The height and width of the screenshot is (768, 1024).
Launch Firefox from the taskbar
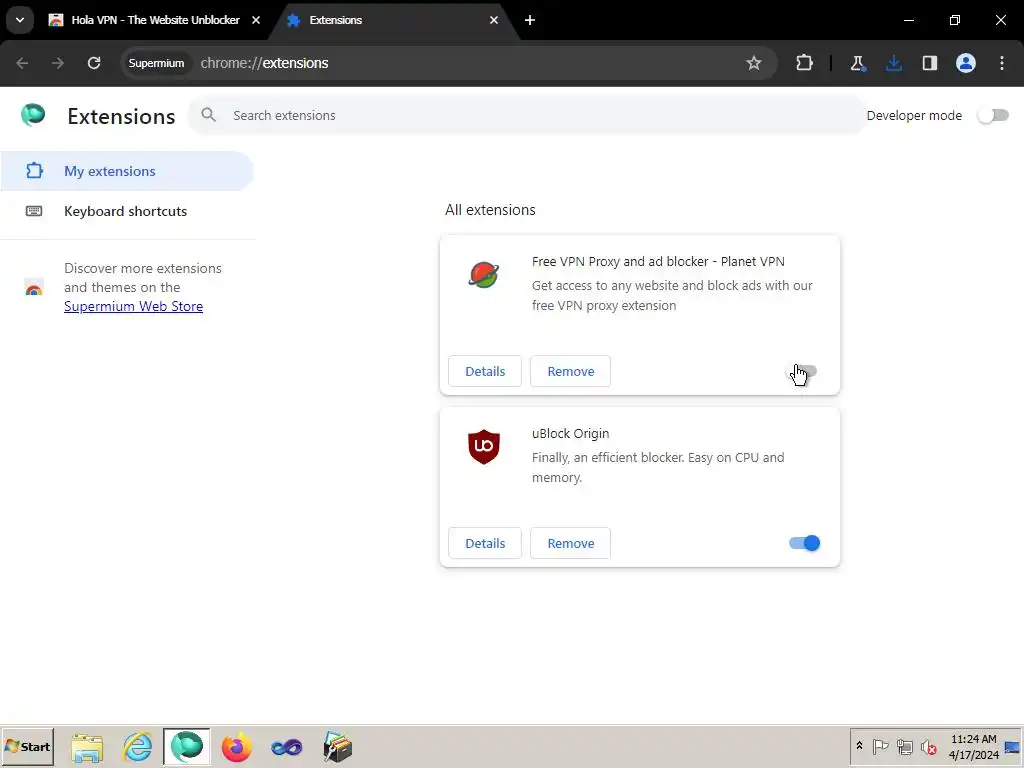[236, 747]
